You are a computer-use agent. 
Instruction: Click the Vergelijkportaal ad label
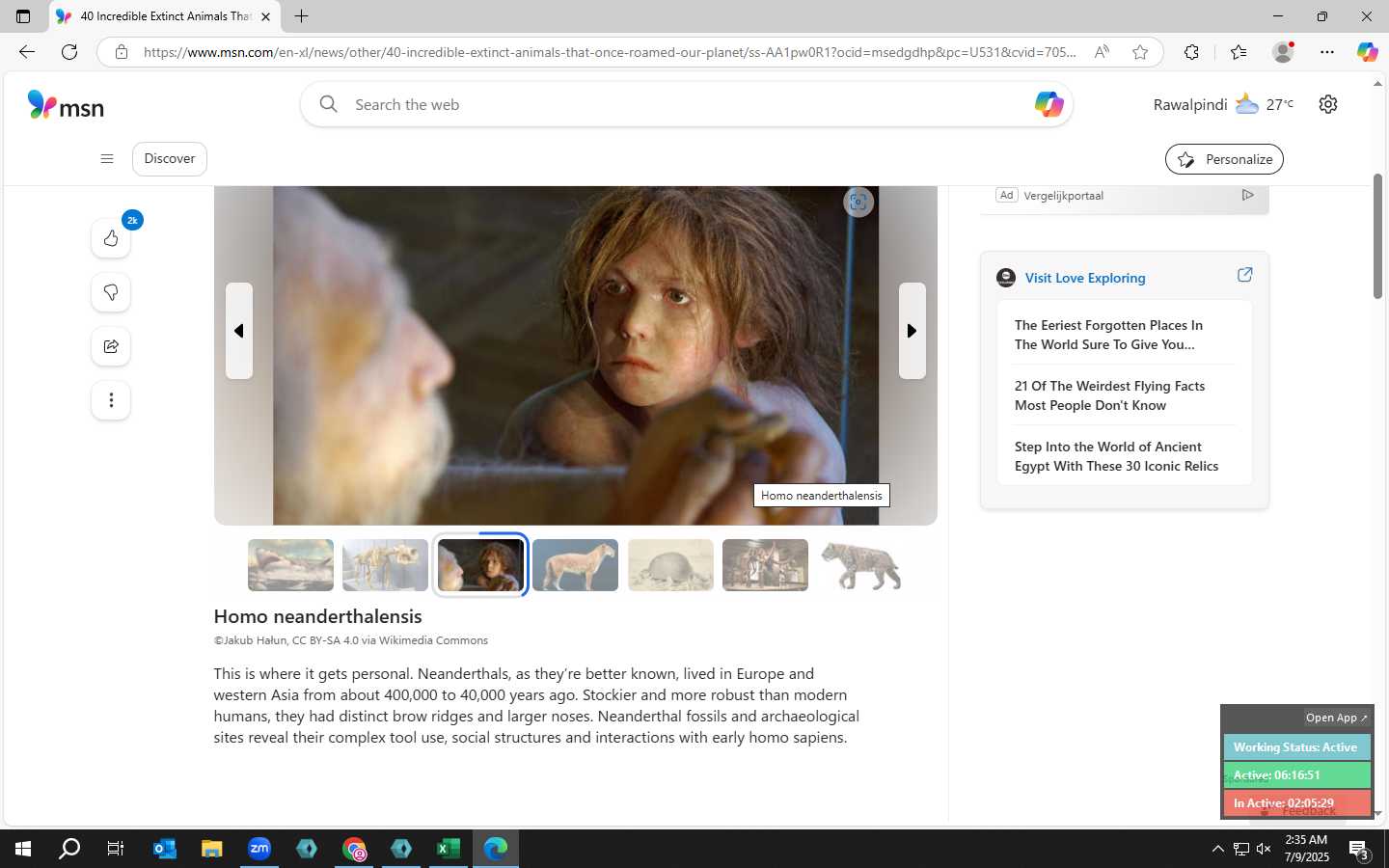click(x=1063, y=196)
